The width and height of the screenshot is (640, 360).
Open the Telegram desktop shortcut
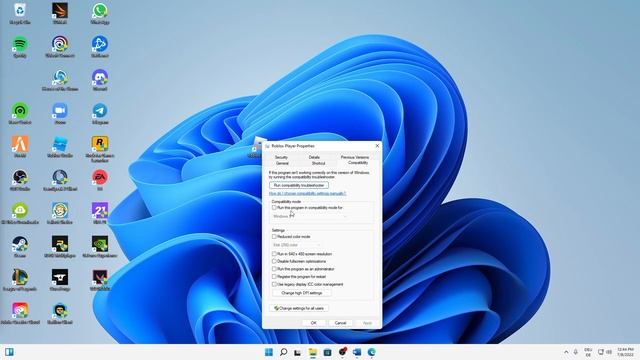point(100,111)
